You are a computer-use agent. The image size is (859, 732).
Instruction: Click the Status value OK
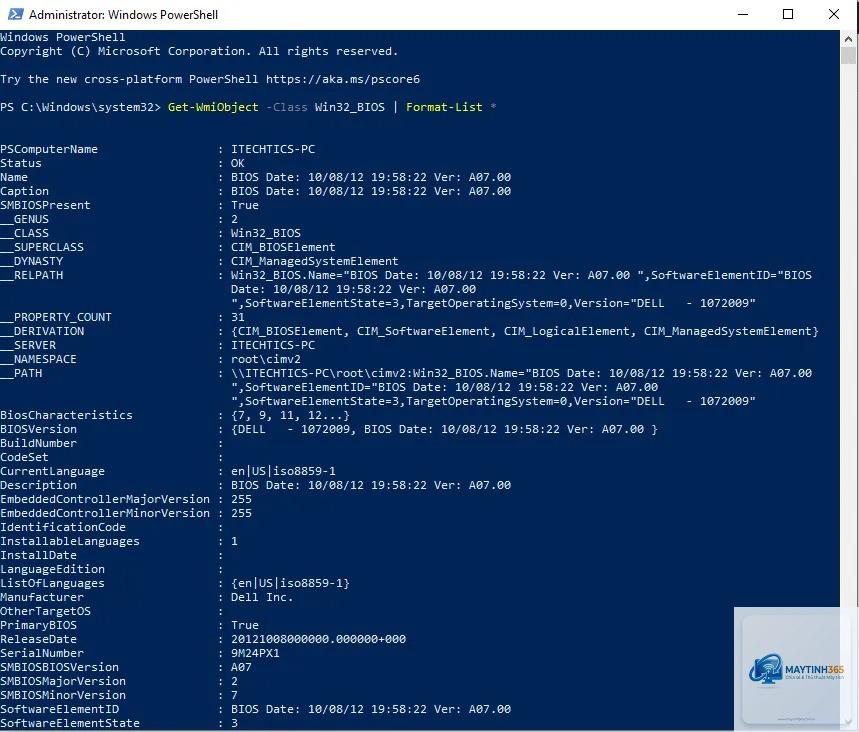tap(237, 163)
